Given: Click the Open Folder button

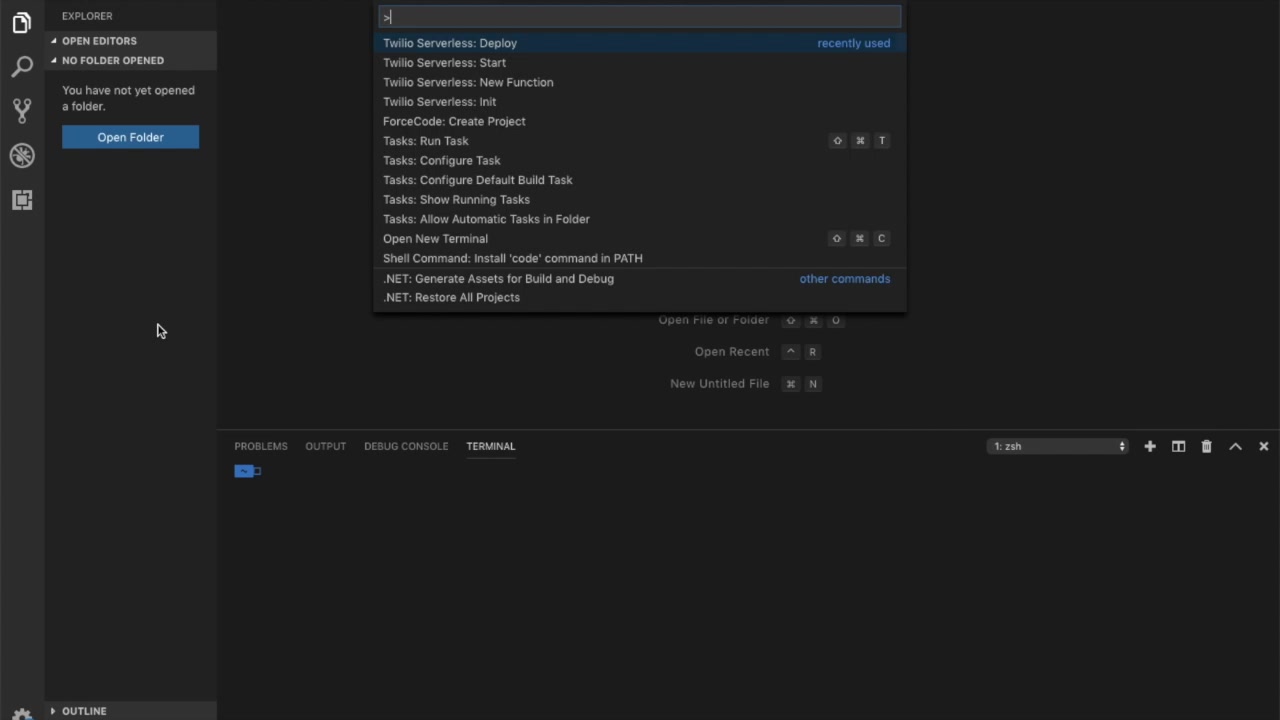Looking at the screenshot, I should point(130,137).
